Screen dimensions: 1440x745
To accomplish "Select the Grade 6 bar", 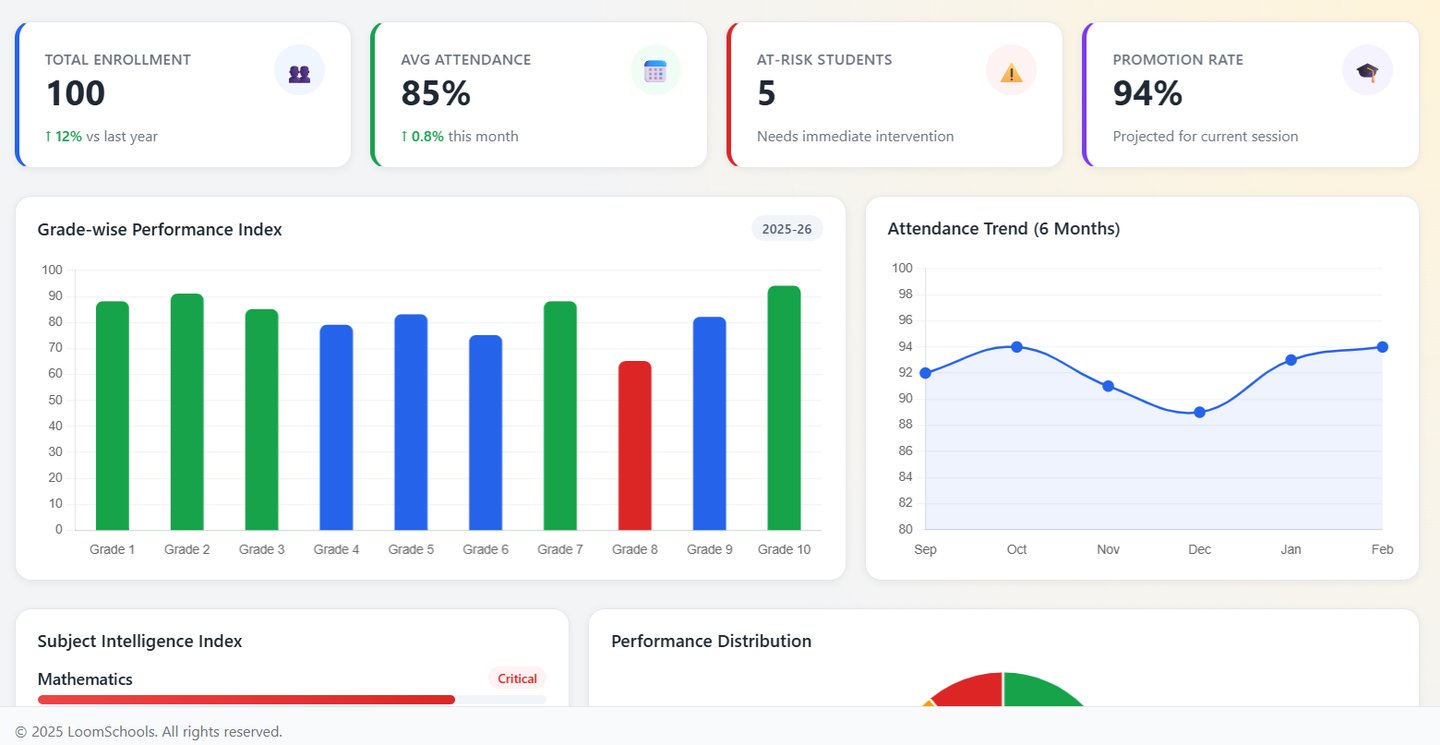I will tap(486, 432).
